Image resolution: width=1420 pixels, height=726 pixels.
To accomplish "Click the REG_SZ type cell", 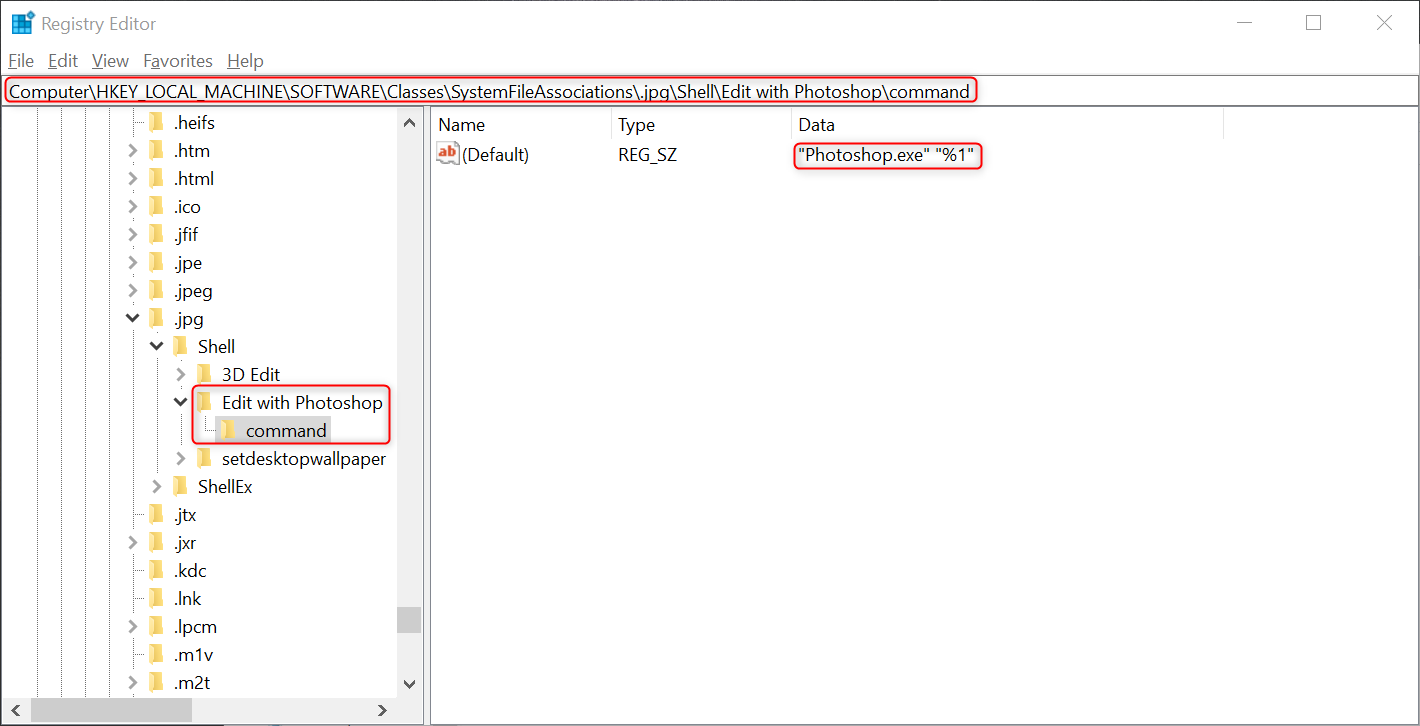I will pos(647,155).
